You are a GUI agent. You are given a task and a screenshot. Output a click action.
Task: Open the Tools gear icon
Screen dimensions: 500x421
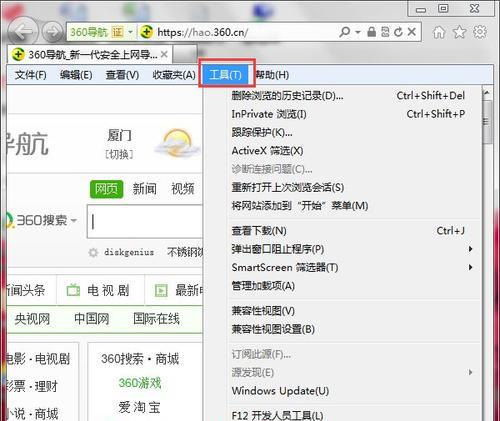480,32
